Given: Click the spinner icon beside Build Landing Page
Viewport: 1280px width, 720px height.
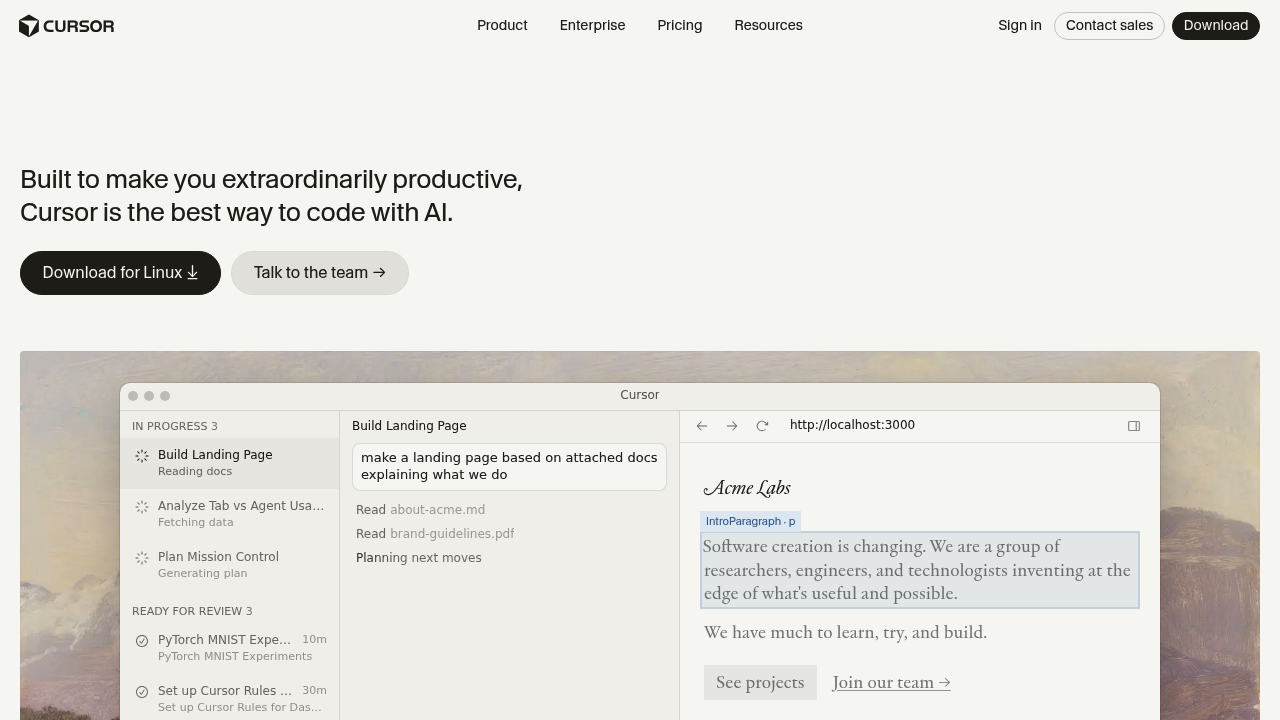Looking at the screenshot, I should click(142, 456).
